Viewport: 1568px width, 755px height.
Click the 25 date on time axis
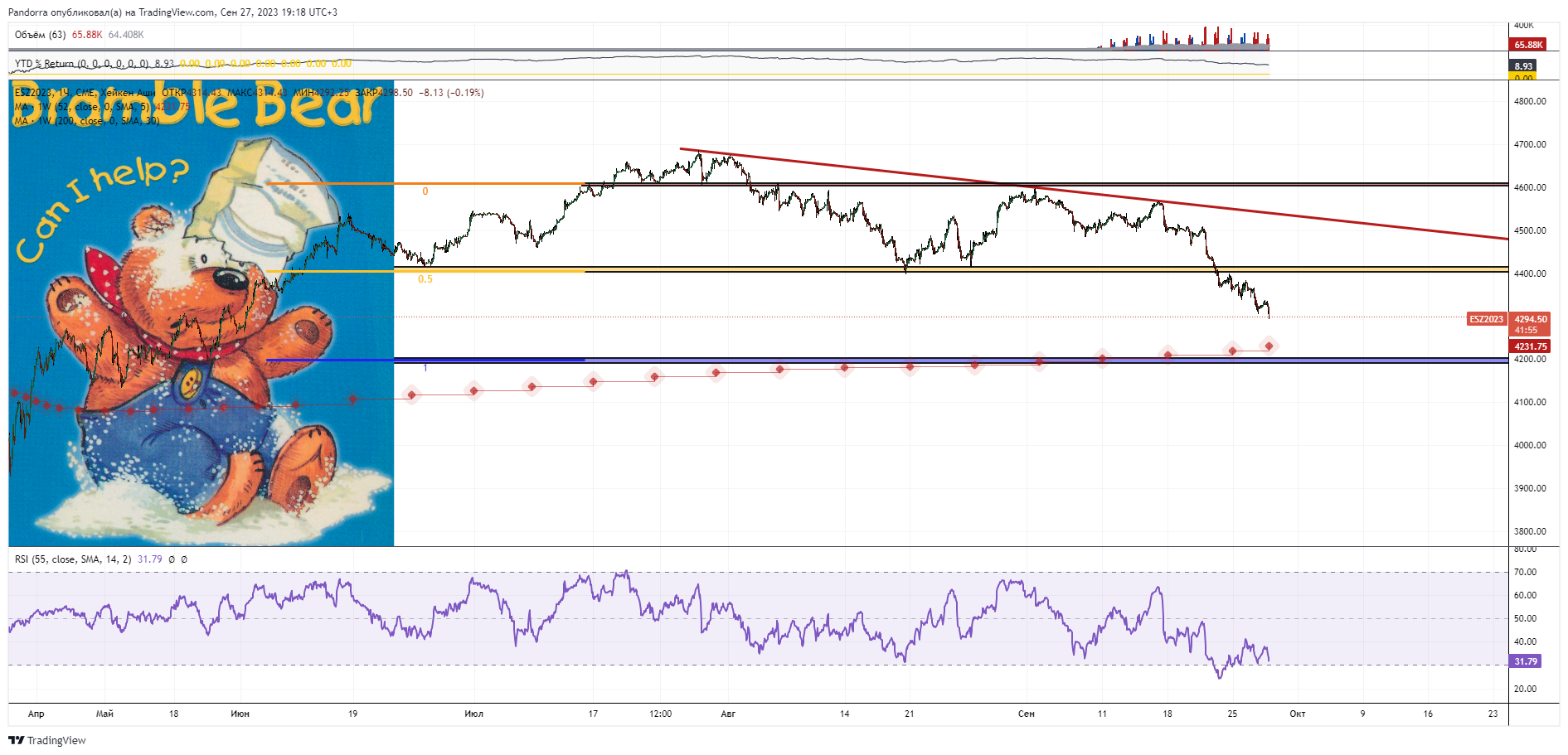pyautogui.click(x=1232, y=714)
